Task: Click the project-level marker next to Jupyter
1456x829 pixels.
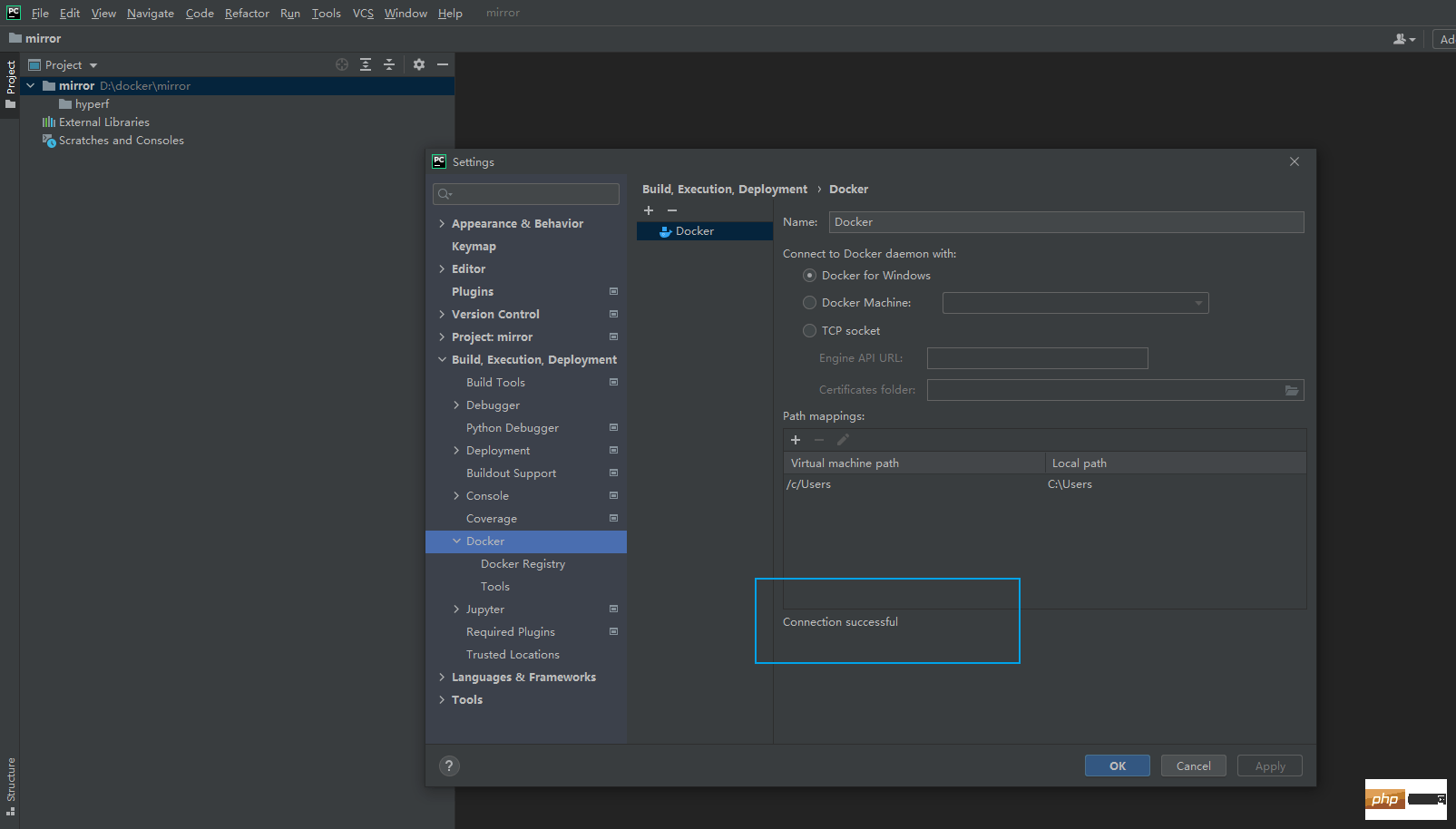Action: click(x=614, y=609)
